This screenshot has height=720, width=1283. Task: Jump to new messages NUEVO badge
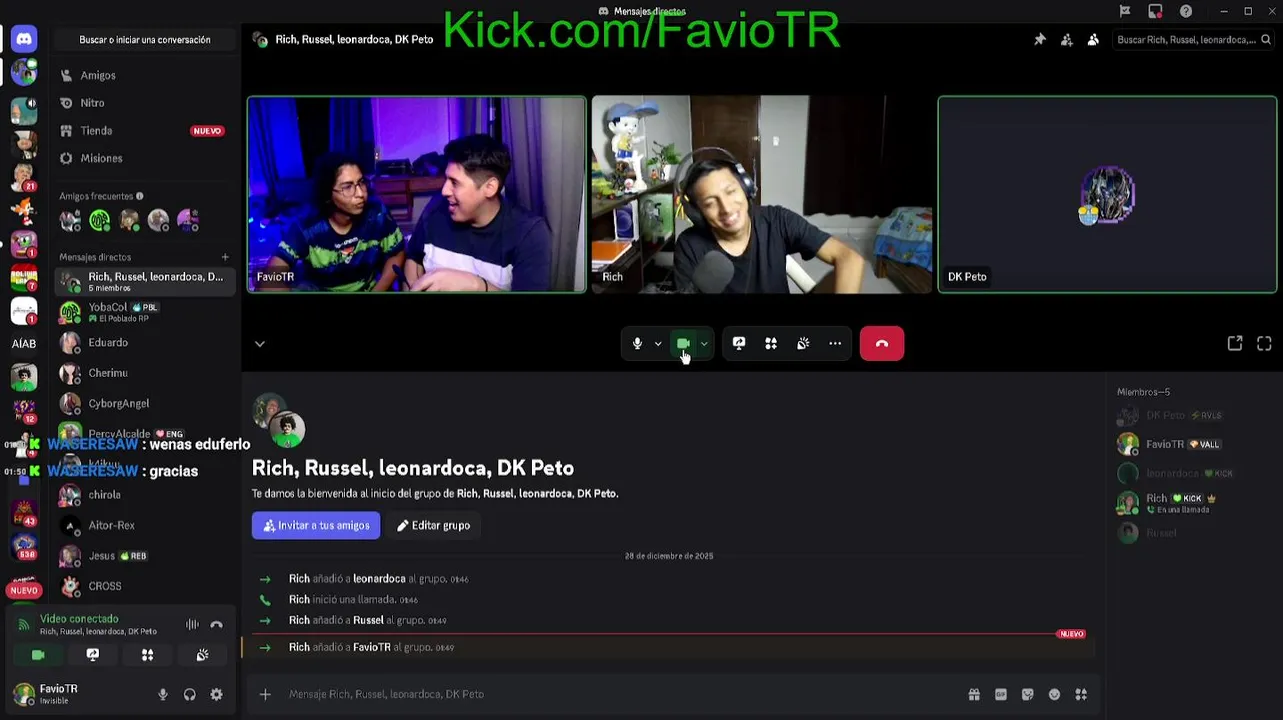click(x=1072, y=634)
